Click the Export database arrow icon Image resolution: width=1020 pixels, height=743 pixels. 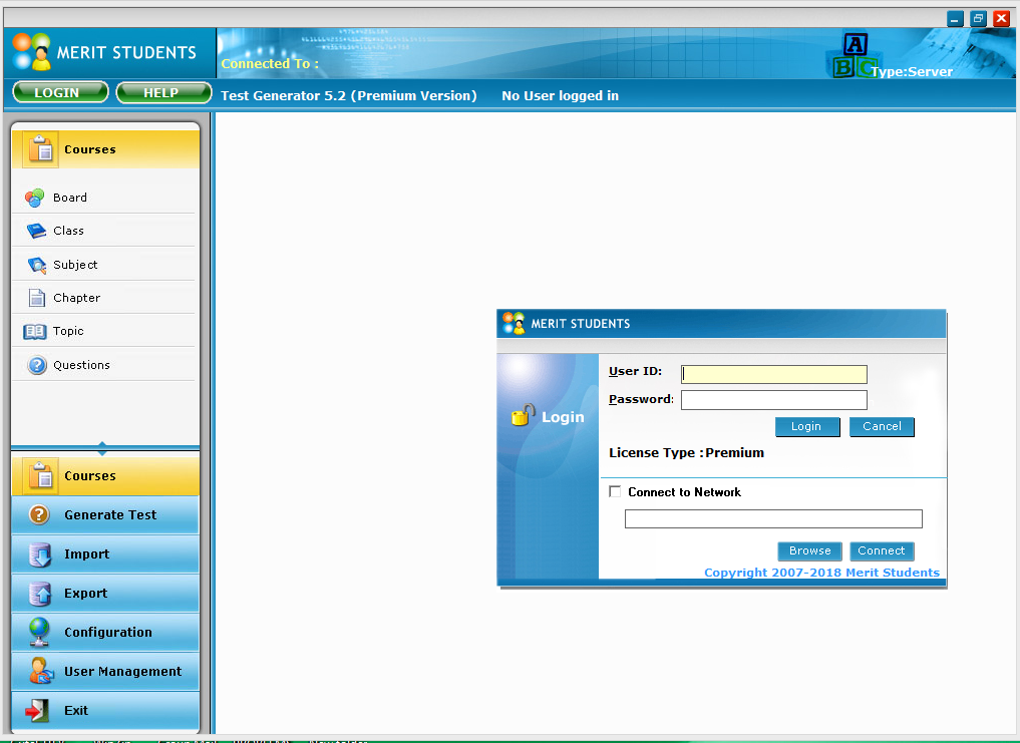pyautogui.click(x=40, y=593)
